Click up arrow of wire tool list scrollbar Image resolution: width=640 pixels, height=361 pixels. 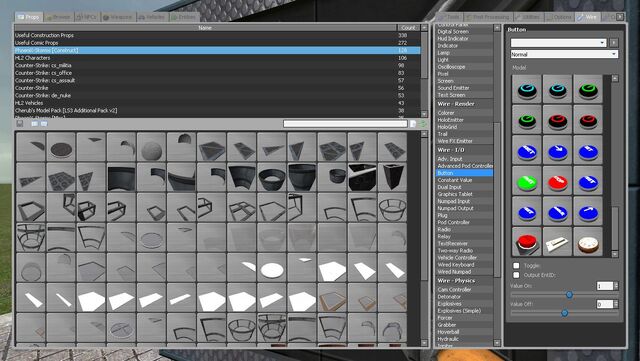497,28
